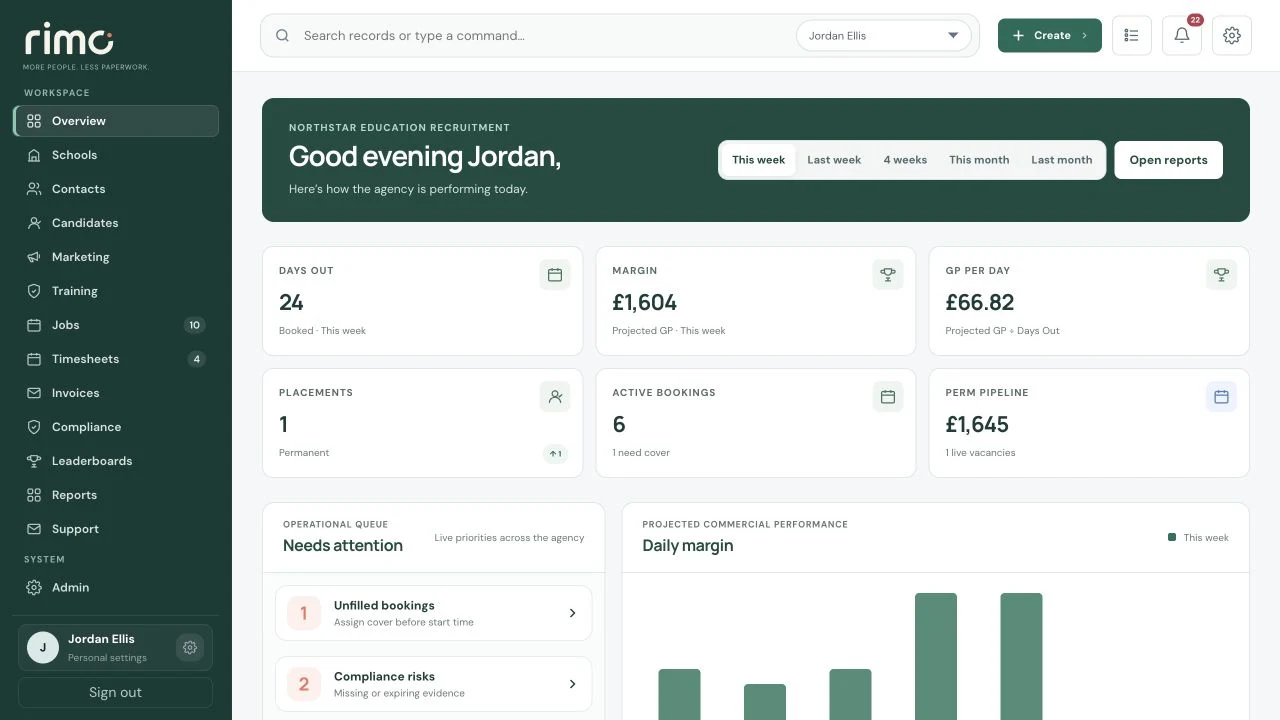The width and height of the screenshot is (1280, 720).
Task: Click the rimo logo
Action: tap(69, 40)
